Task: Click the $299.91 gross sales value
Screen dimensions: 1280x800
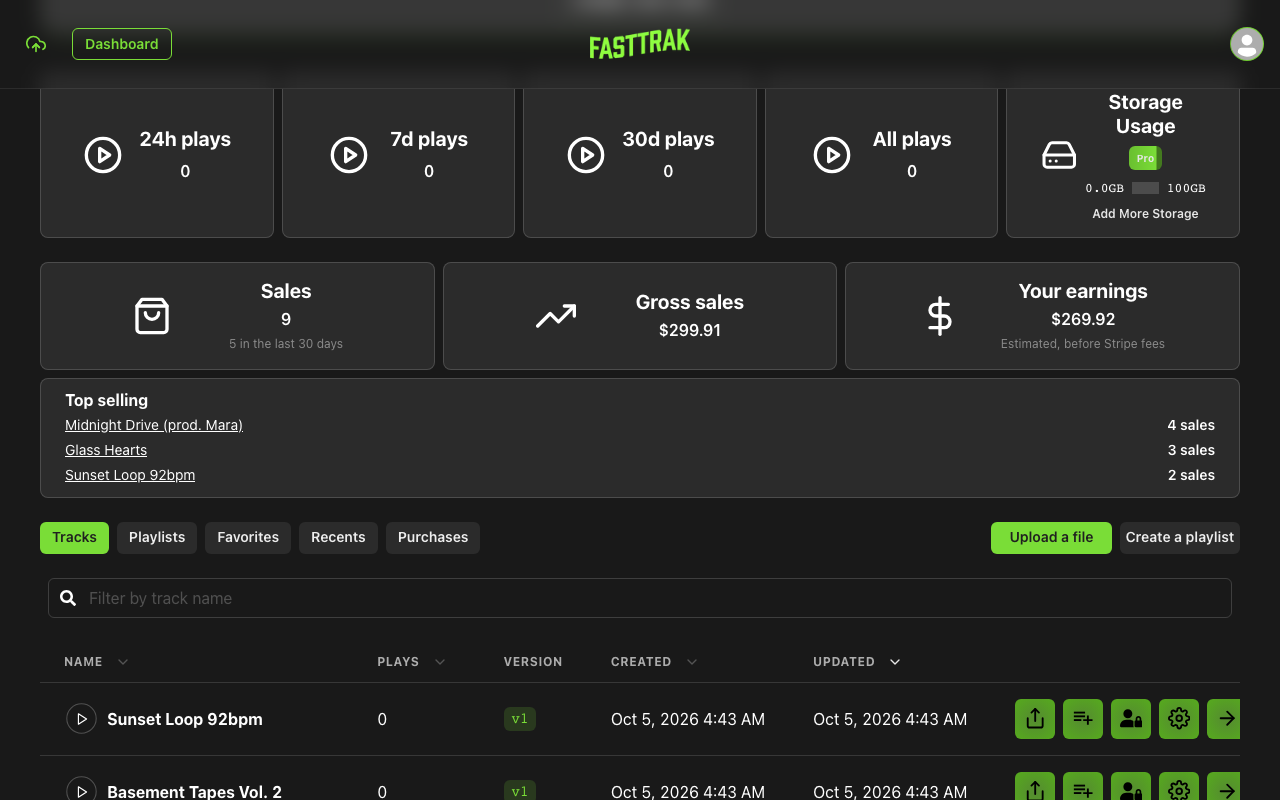Action: pyautogui.click(x=690, y=330)
